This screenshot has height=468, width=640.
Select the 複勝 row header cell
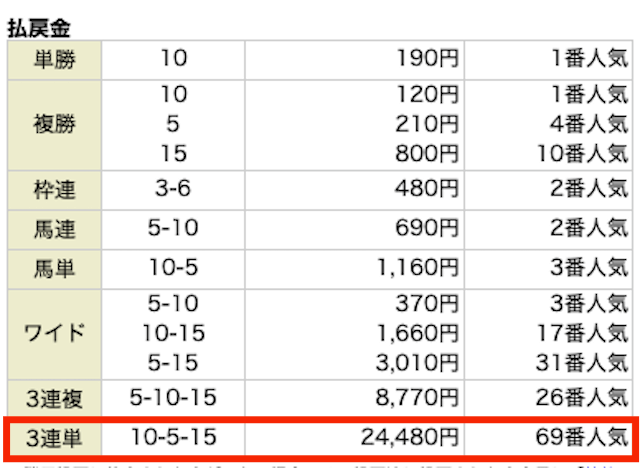point(54,125)
